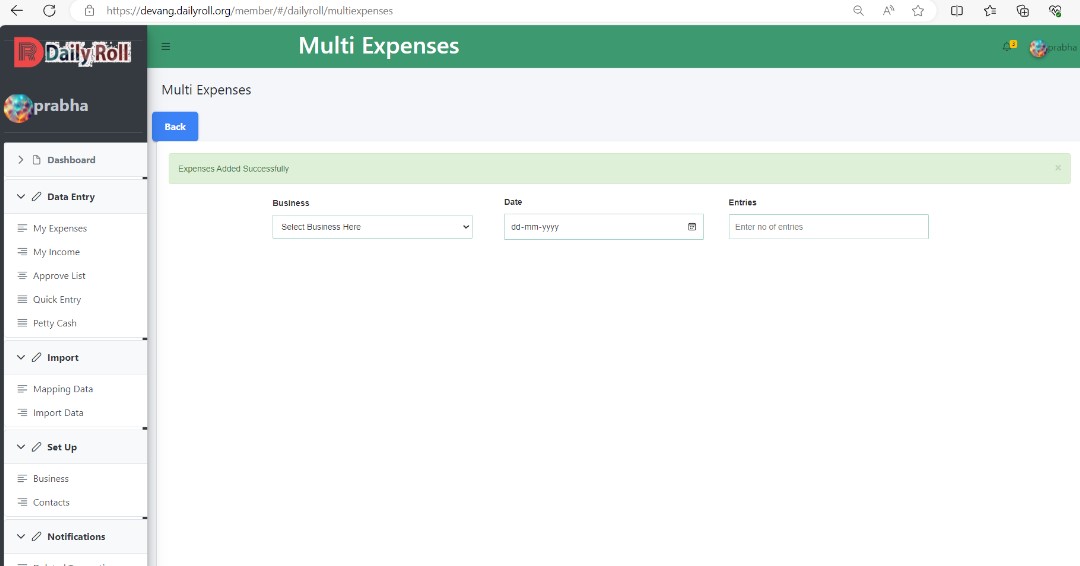
Task: Dismiss the Expenses Added Successfully alert
Action: coord(1058,168)
